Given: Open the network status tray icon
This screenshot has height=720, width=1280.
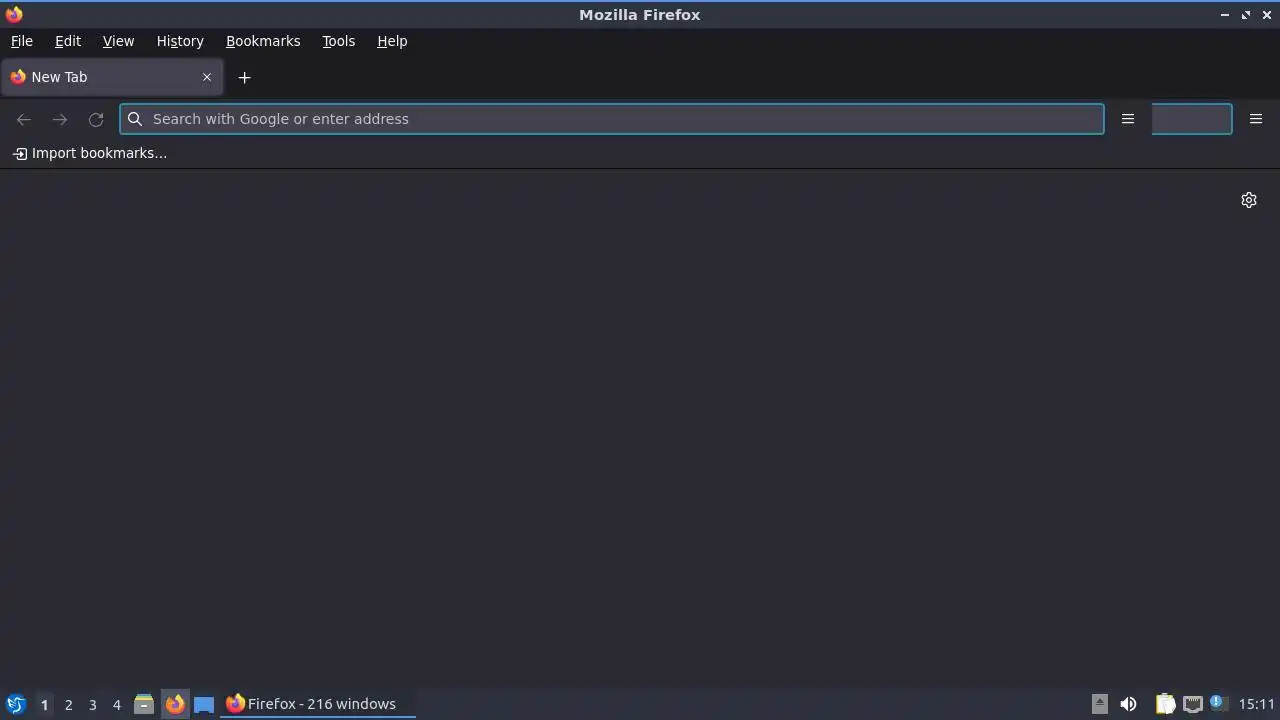Looking at the screenshot, I should click(x=1193, y=704).
